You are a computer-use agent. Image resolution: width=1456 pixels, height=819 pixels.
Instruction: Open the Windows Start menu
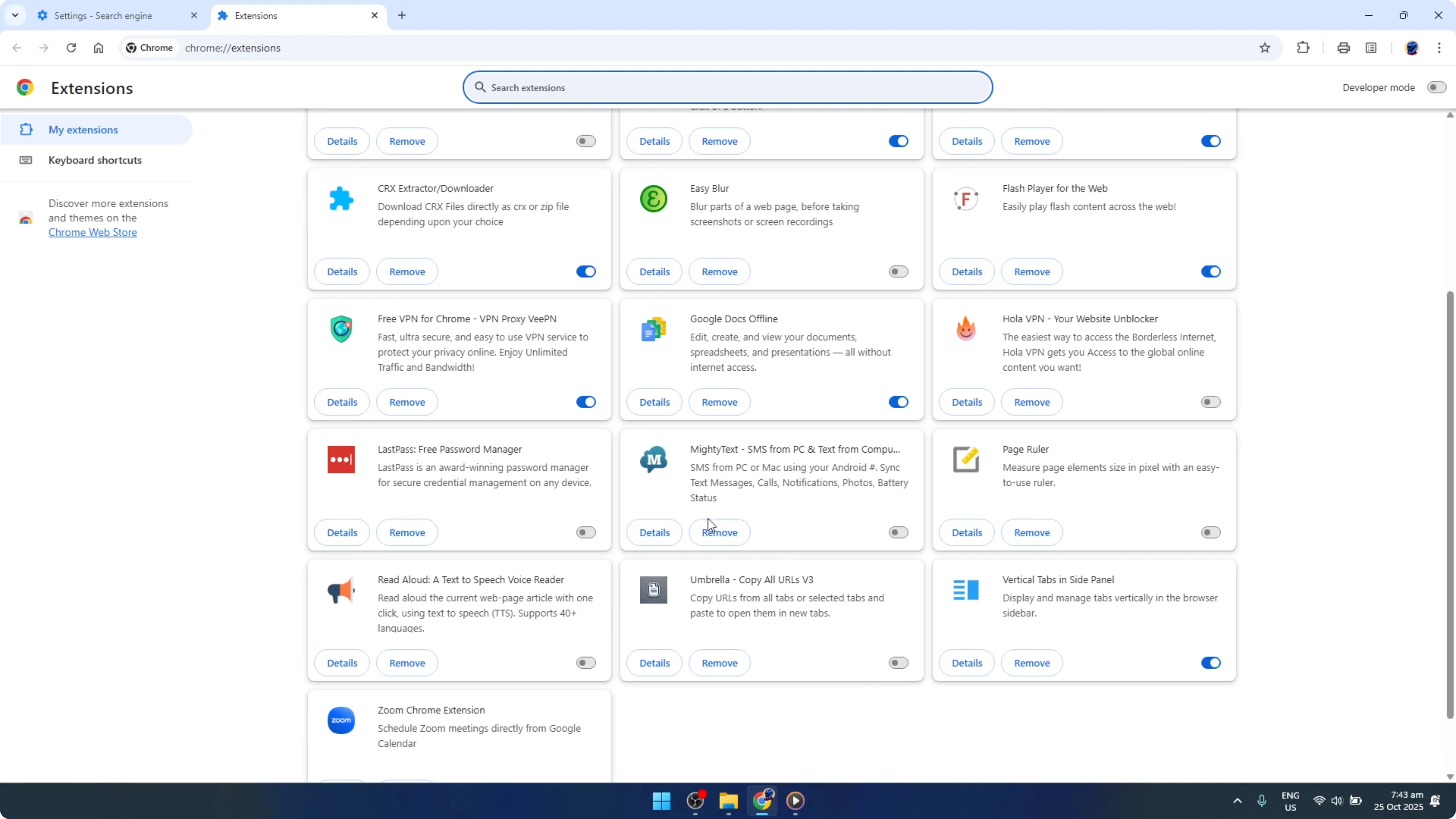[x=661, y=801]
